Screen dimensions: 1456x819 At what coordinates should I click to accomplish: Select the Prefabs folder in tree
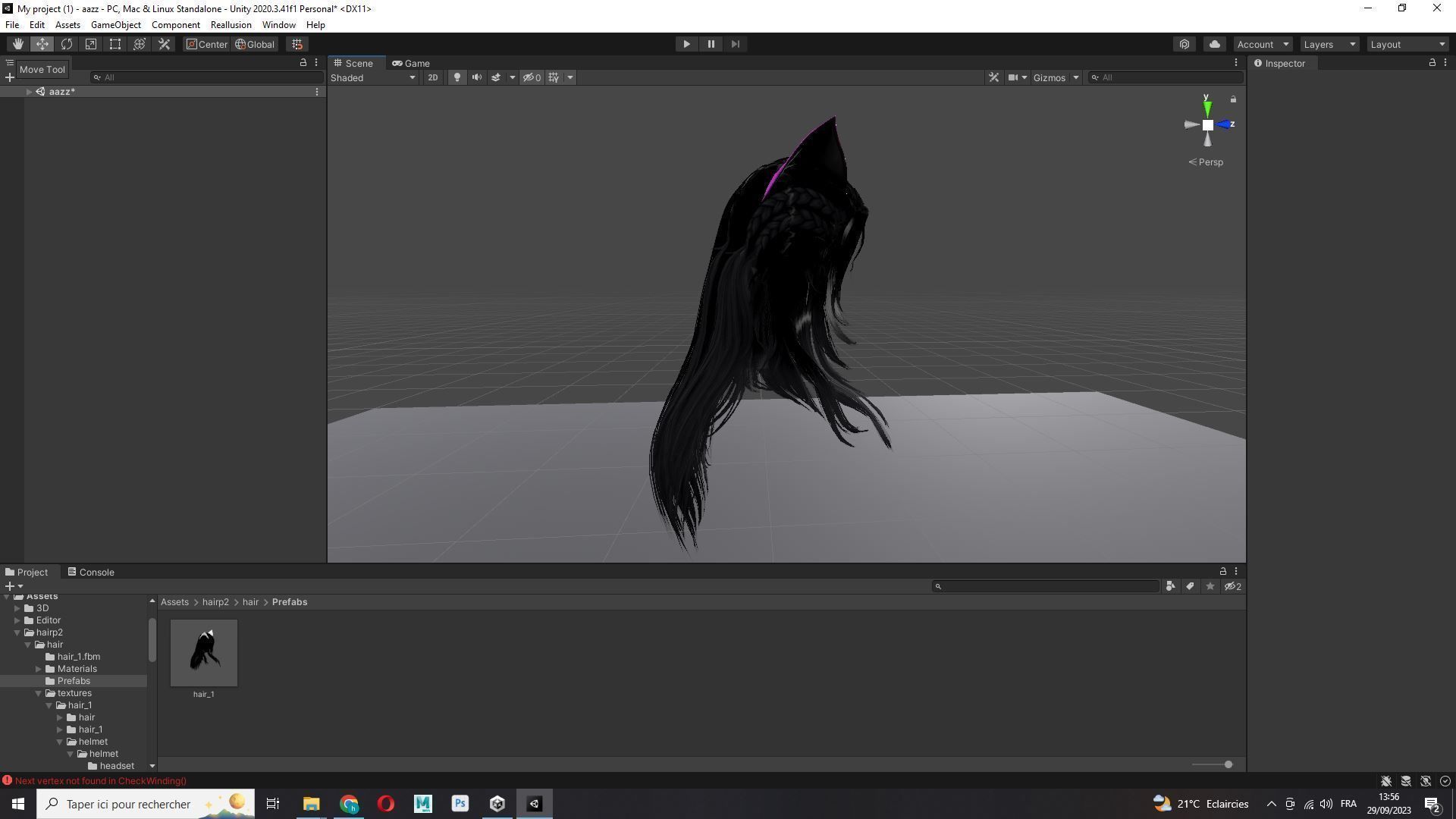[x=74, y=681]
